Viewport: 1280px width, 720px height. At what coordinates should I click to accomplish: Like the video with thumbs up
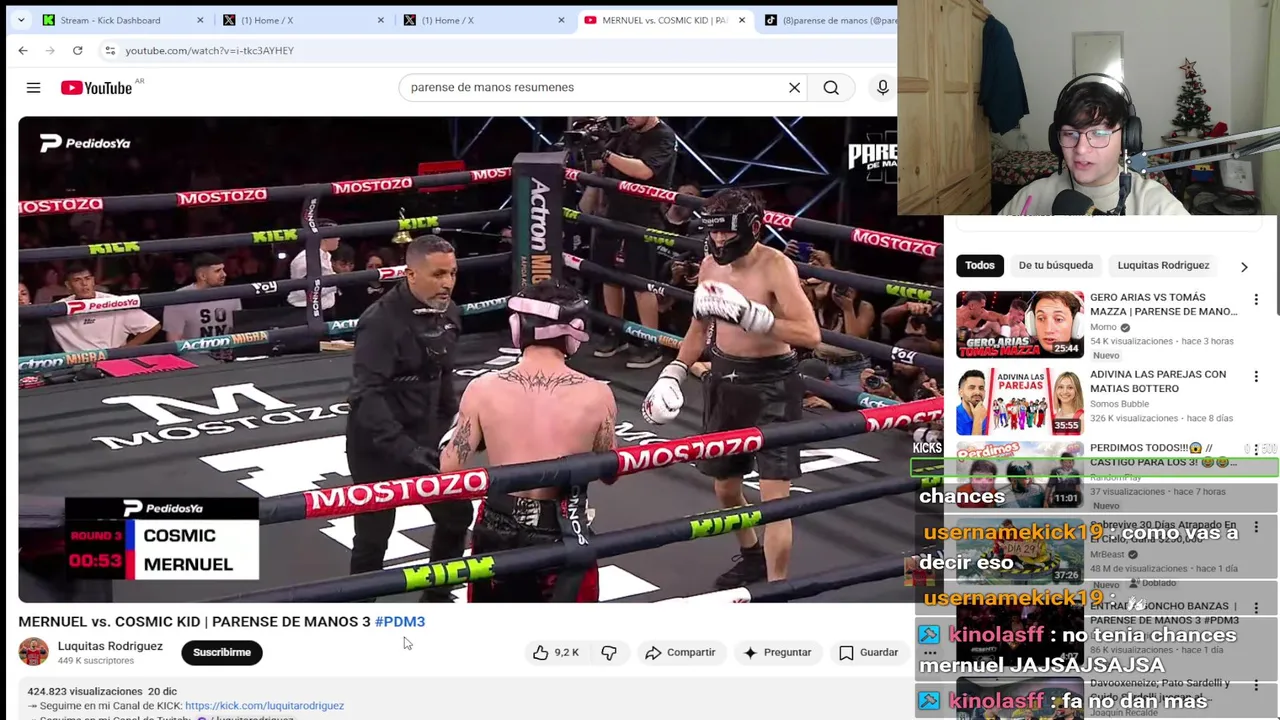[x=555, y=652]
